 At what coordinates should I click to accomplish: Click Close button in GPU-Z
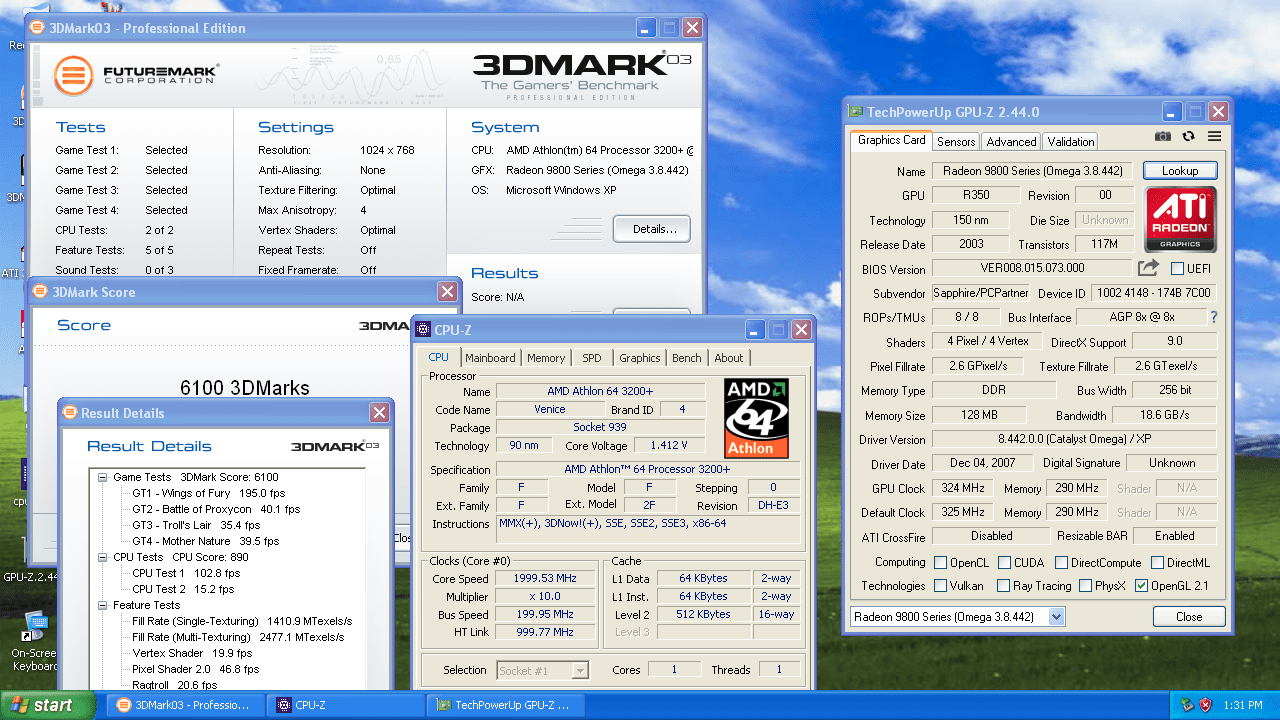1189,617
